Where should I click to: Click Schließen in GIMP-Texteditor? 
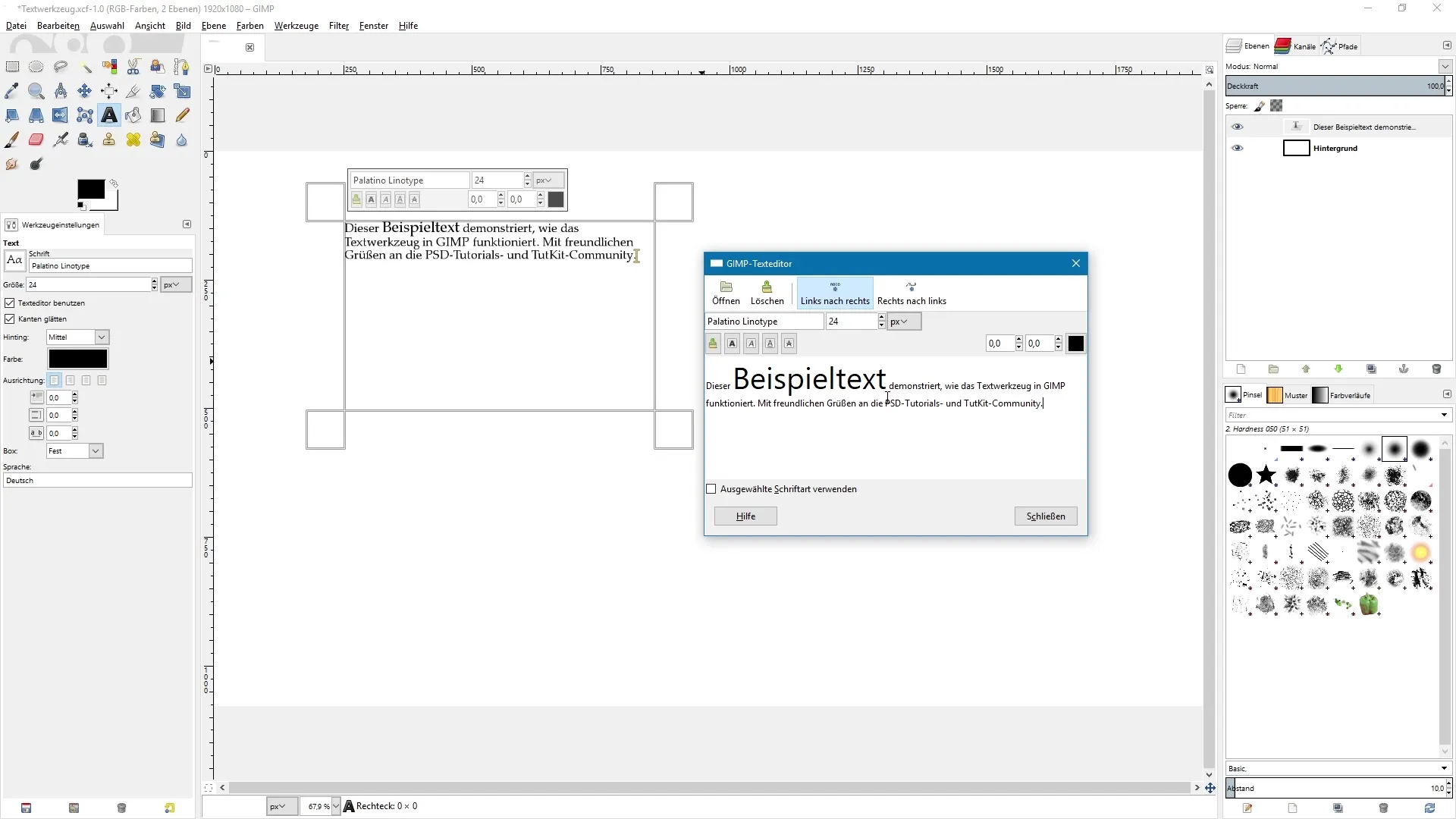coord(1046,516)
